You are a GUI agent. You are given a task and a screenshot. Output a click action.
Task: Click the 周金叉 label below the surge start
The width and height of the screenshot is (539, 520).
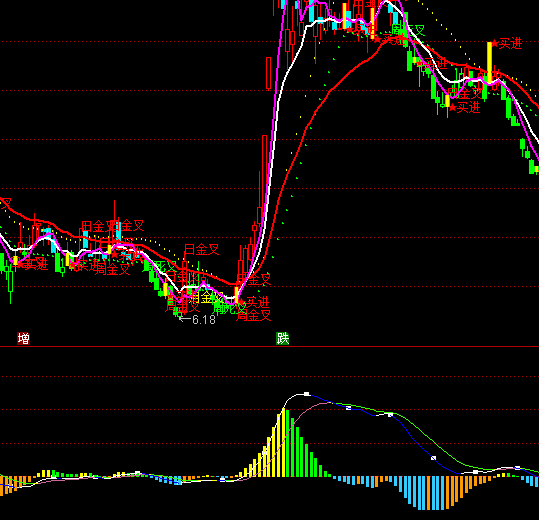[253, 315]
